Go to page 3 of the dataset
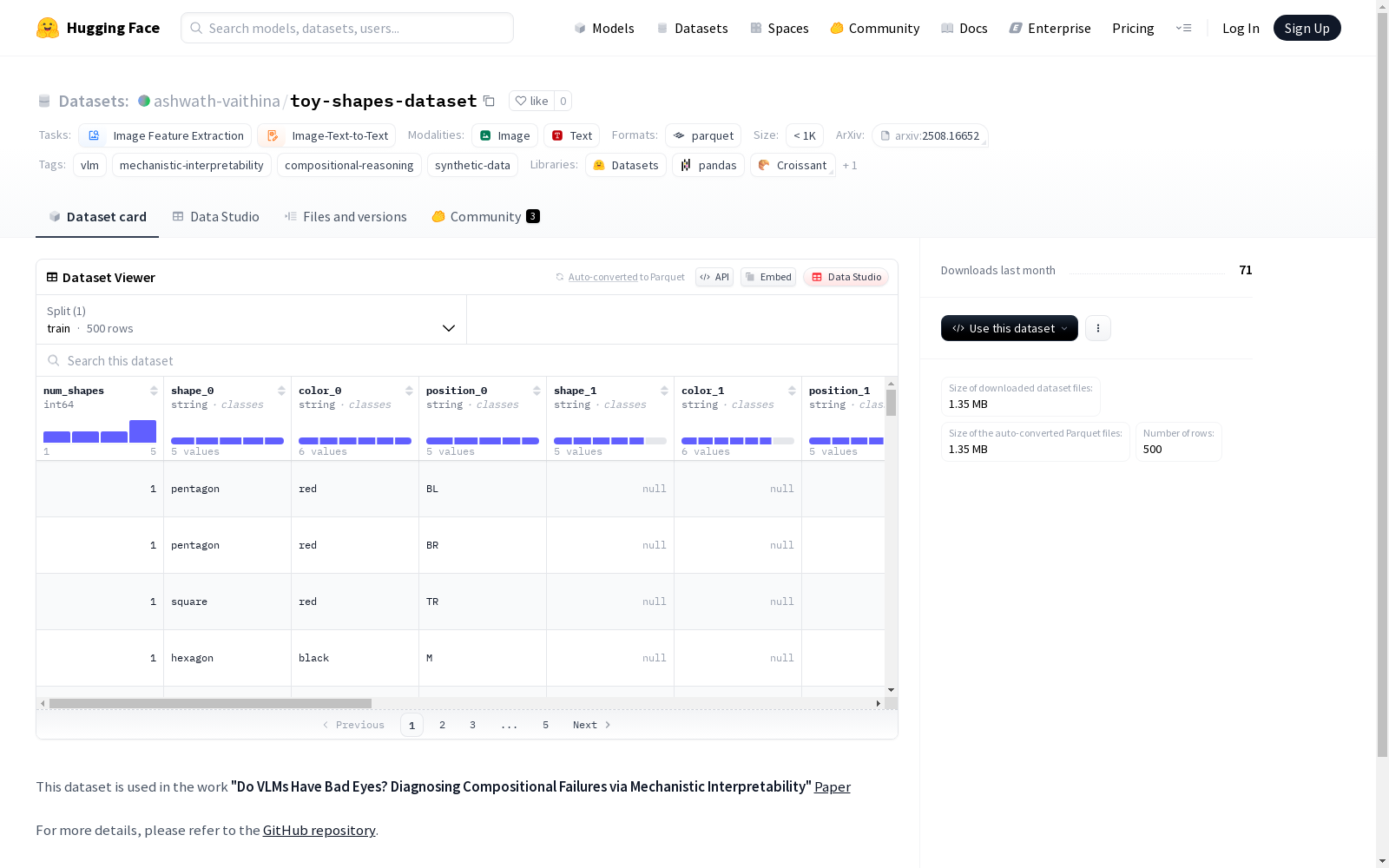Image resolution: width=1389 pixels, height=868 pixels. (x=473, y=725)
